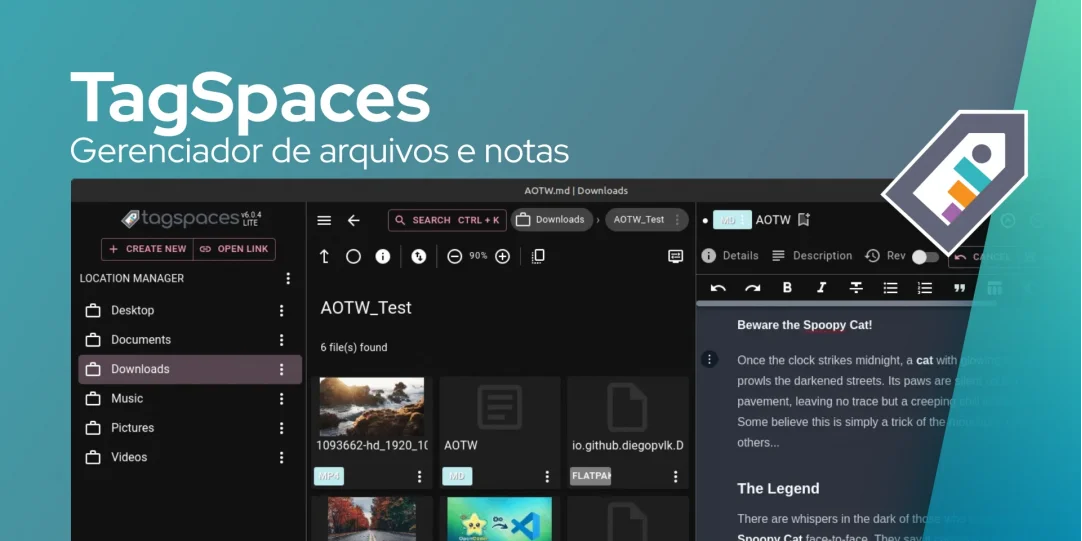This screenshot has width=1082, height=541.
Task: Open the autumn road image thumbnail
Action: [x=371, y=519]
